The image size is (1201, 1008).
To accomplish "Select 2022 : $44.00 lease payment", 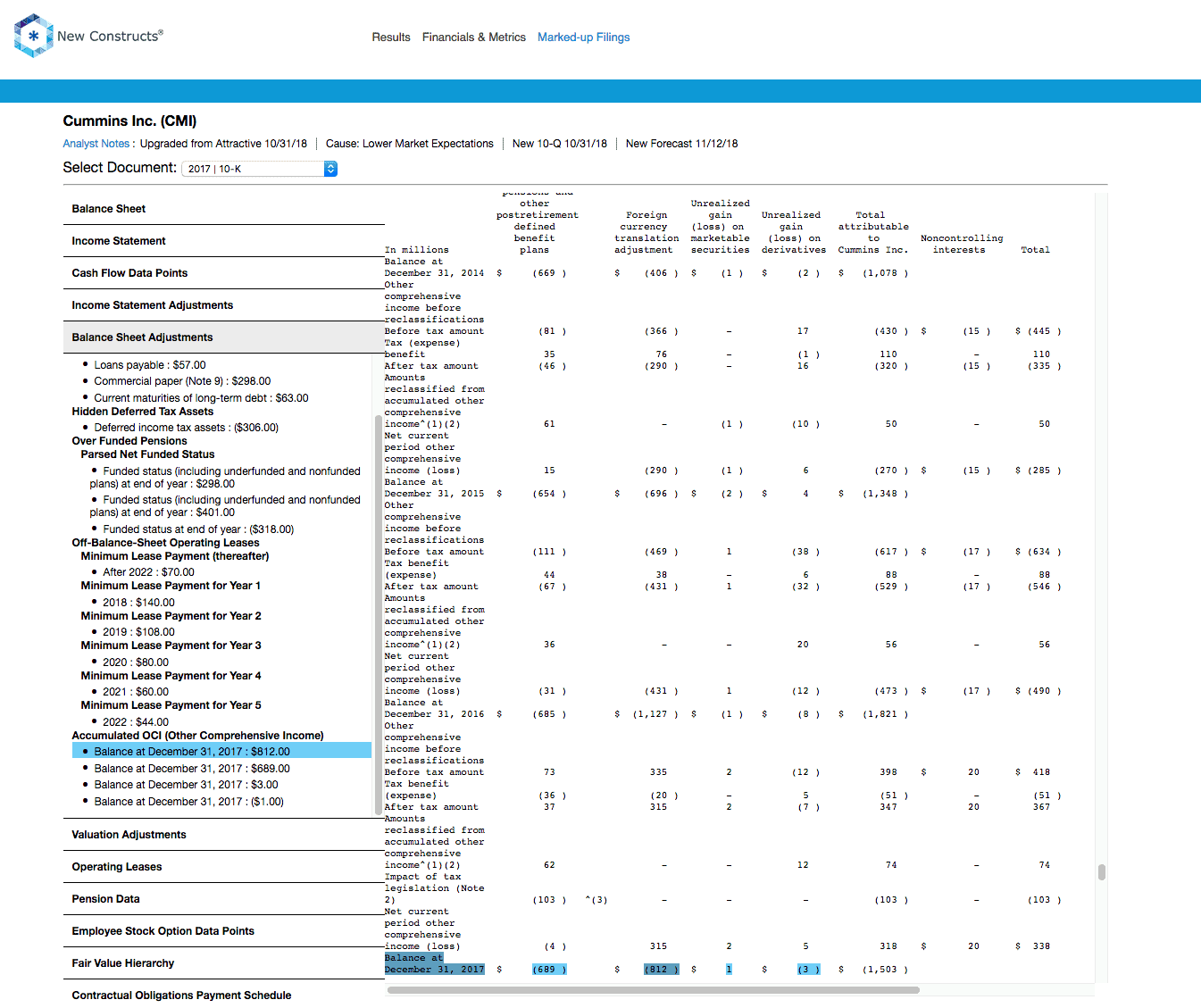I will (136, 722).
